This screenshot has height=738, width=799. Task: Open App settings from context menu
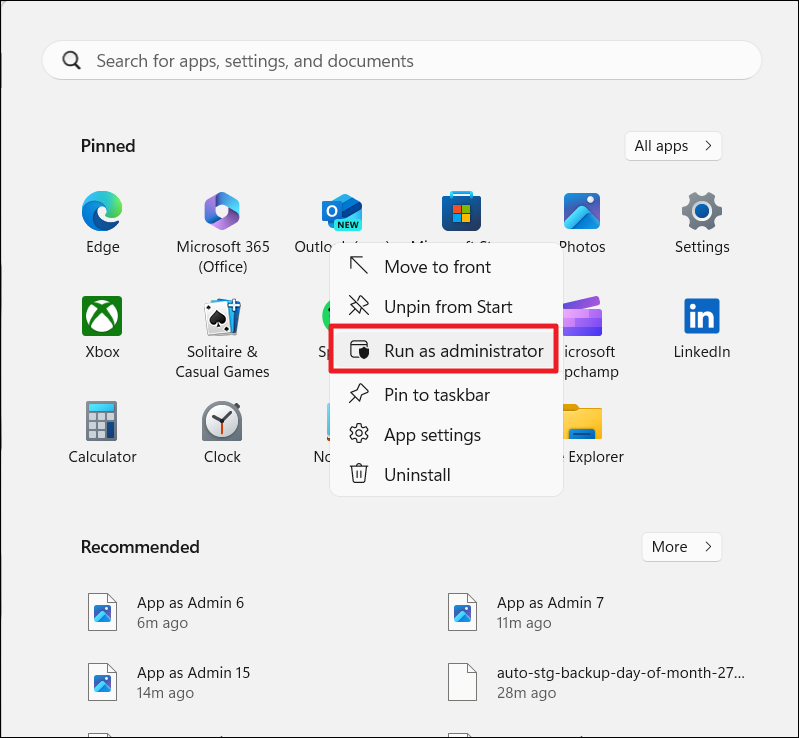432,435
